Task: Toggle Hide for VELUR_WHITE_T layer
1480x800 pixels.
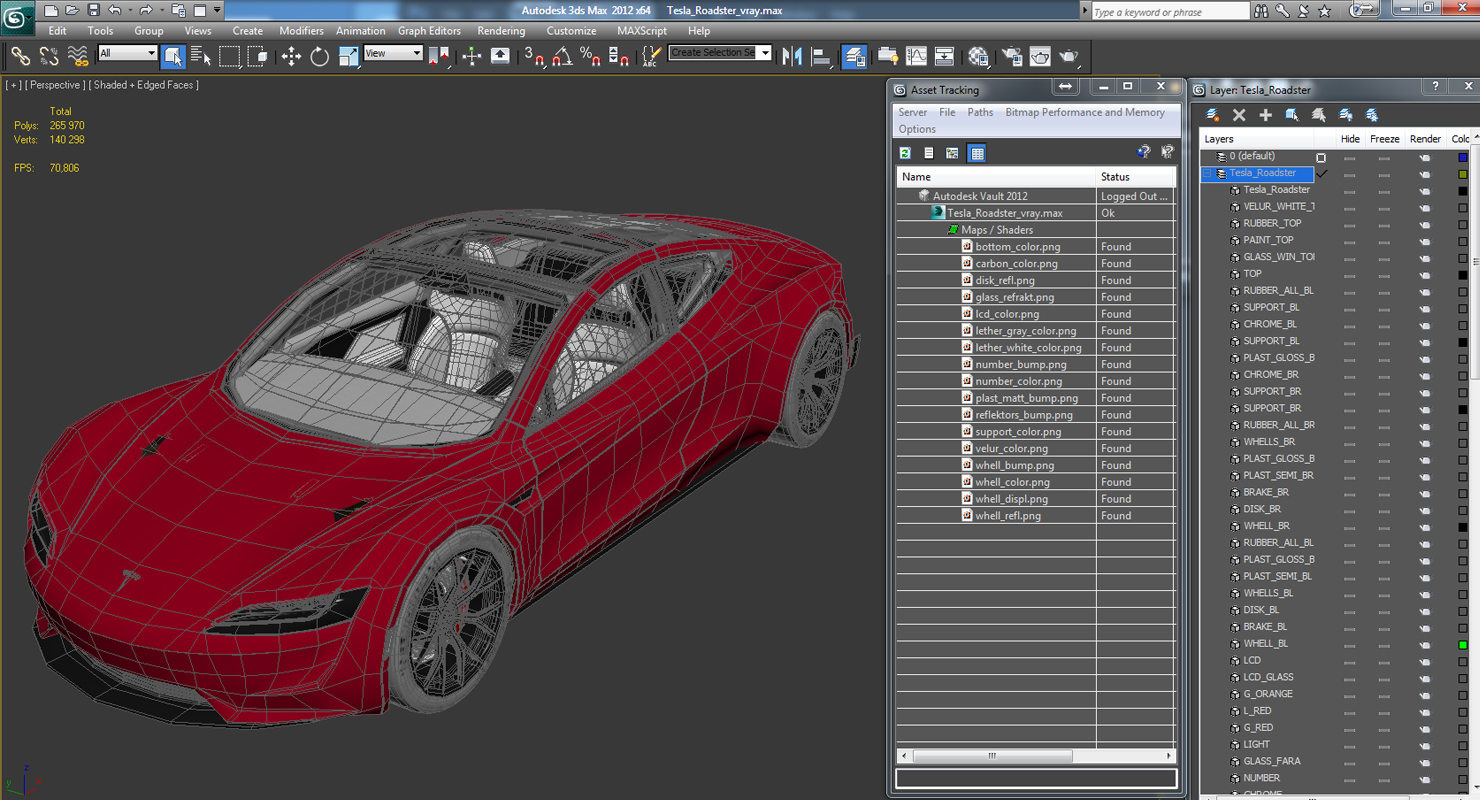Action: 1349,207
